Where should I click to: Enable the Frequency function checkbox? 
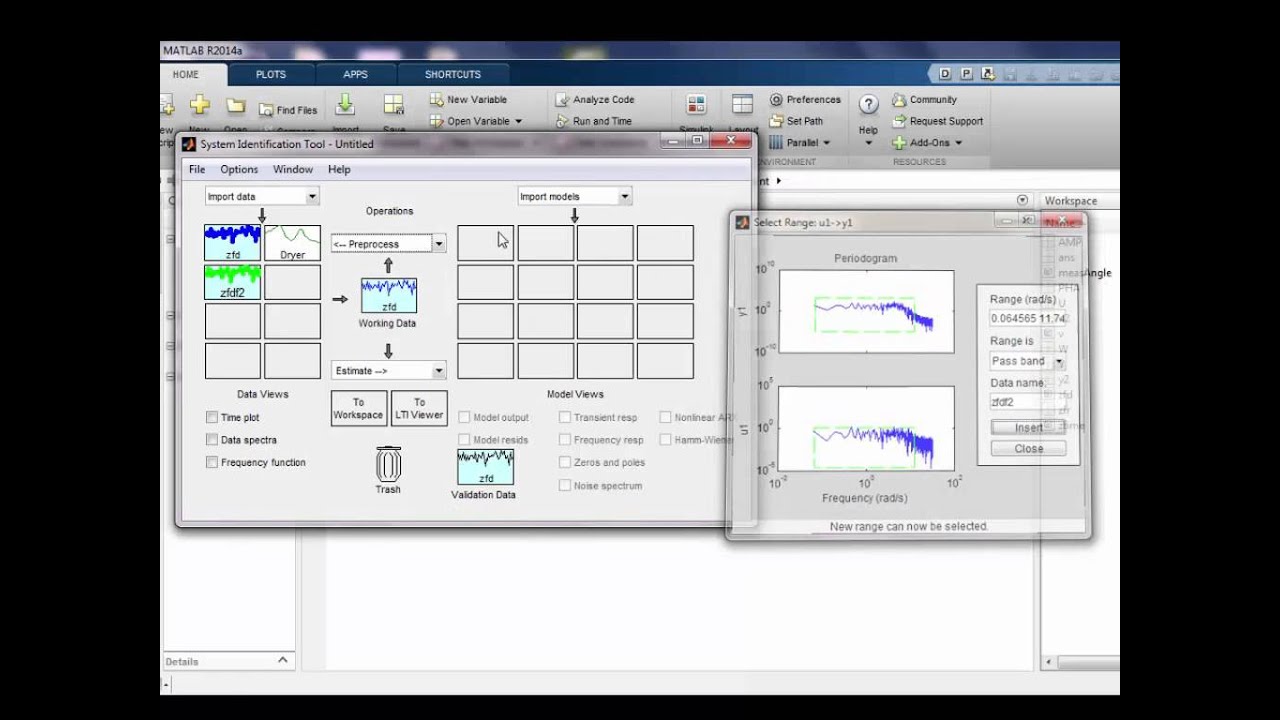coord(212,462)
